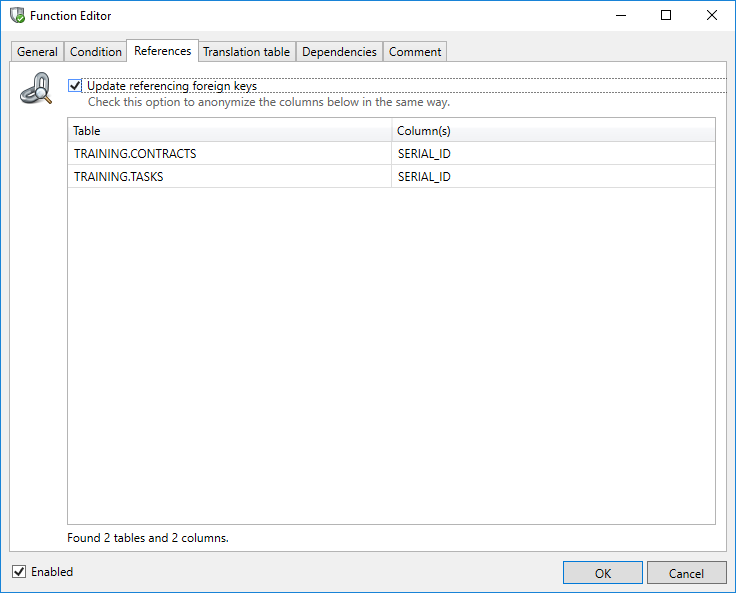
Task: Open the Translation table tab
Action: pos(246,52)
